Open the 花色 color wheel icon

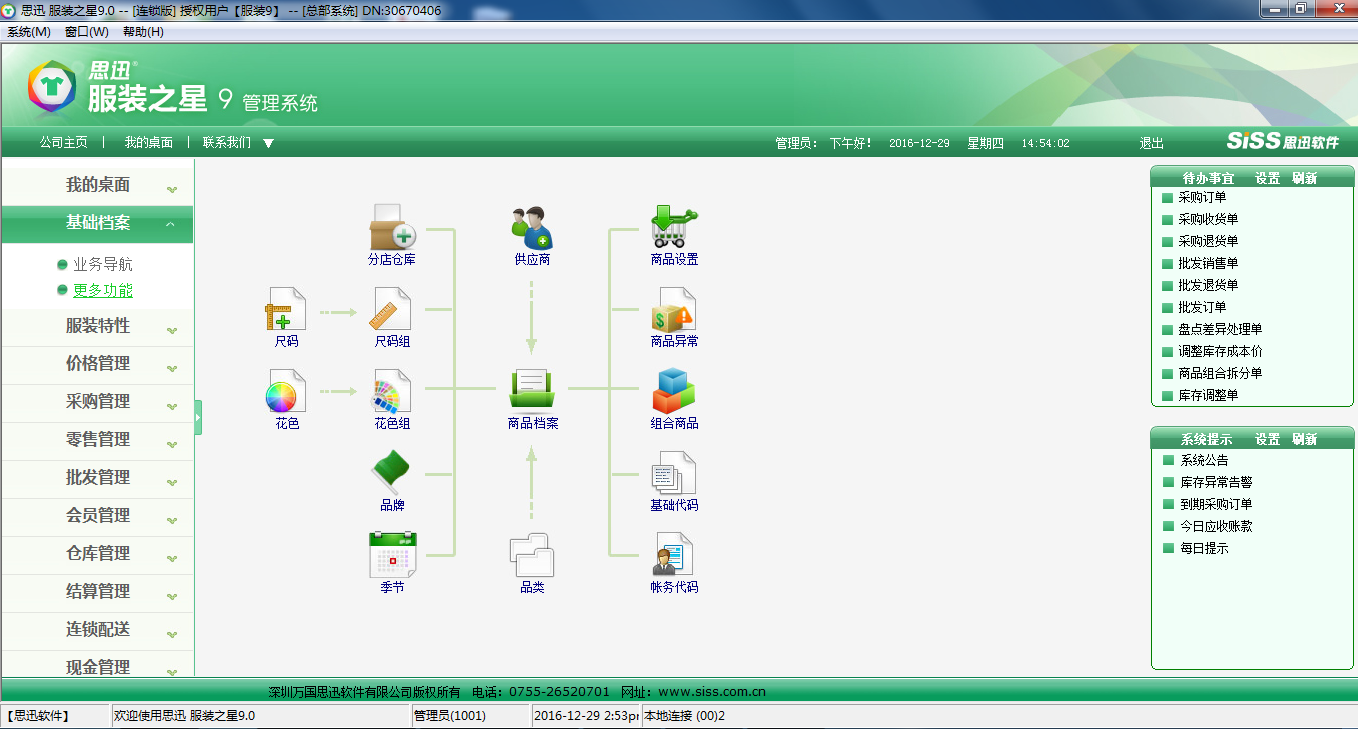(286, 391)
